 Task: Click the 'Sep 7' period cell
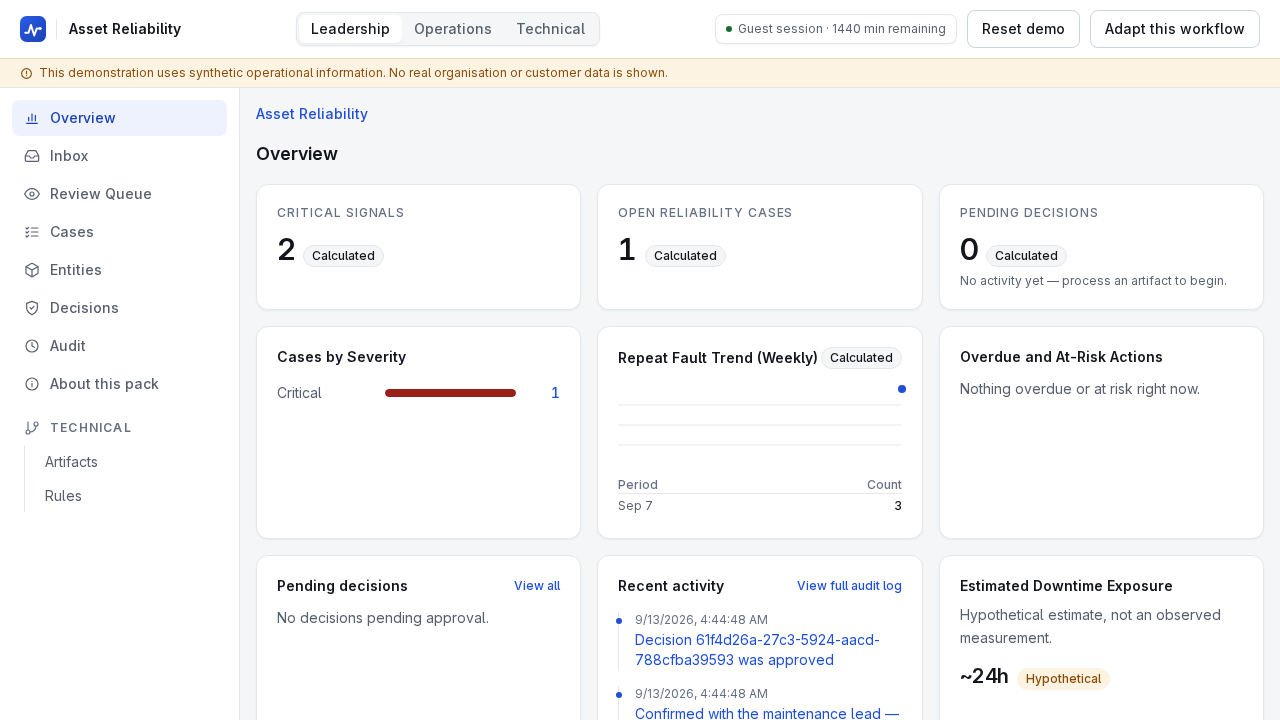[635, 506]
